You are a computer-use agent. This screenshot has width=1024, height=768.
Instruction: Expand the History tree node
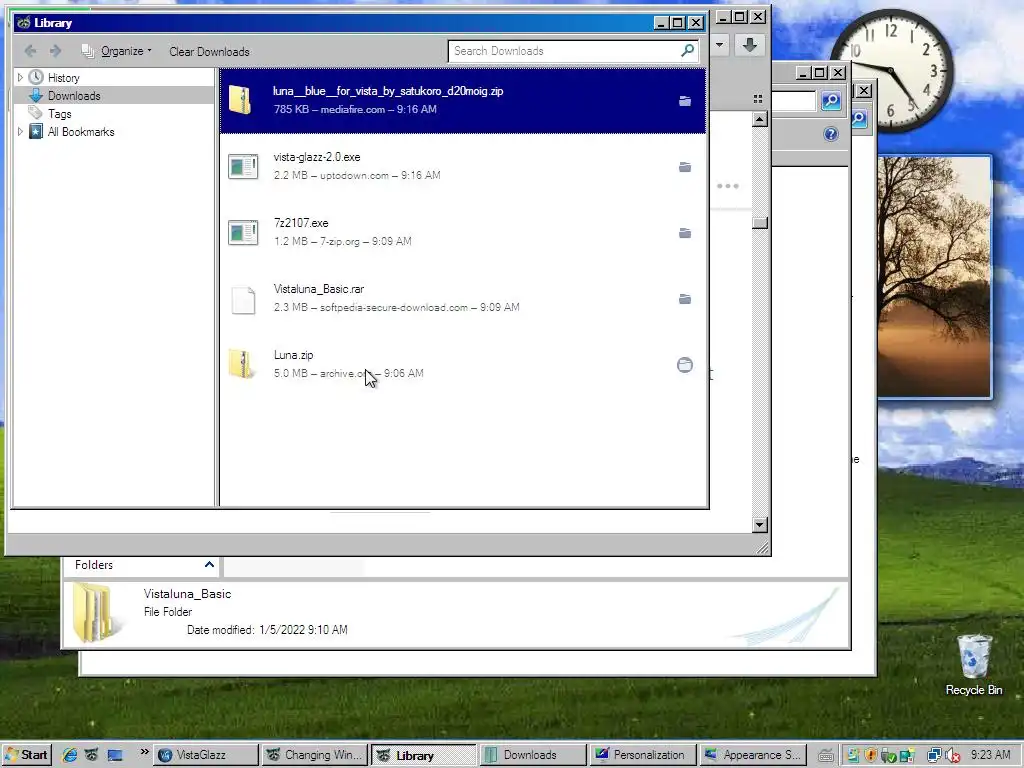click(20, 77)
